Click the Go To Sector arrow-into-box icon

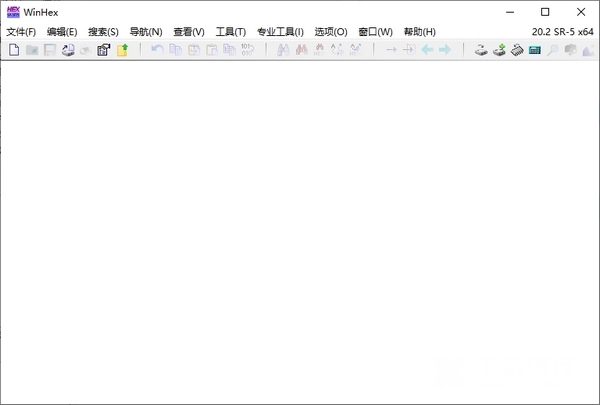point(409,50)
